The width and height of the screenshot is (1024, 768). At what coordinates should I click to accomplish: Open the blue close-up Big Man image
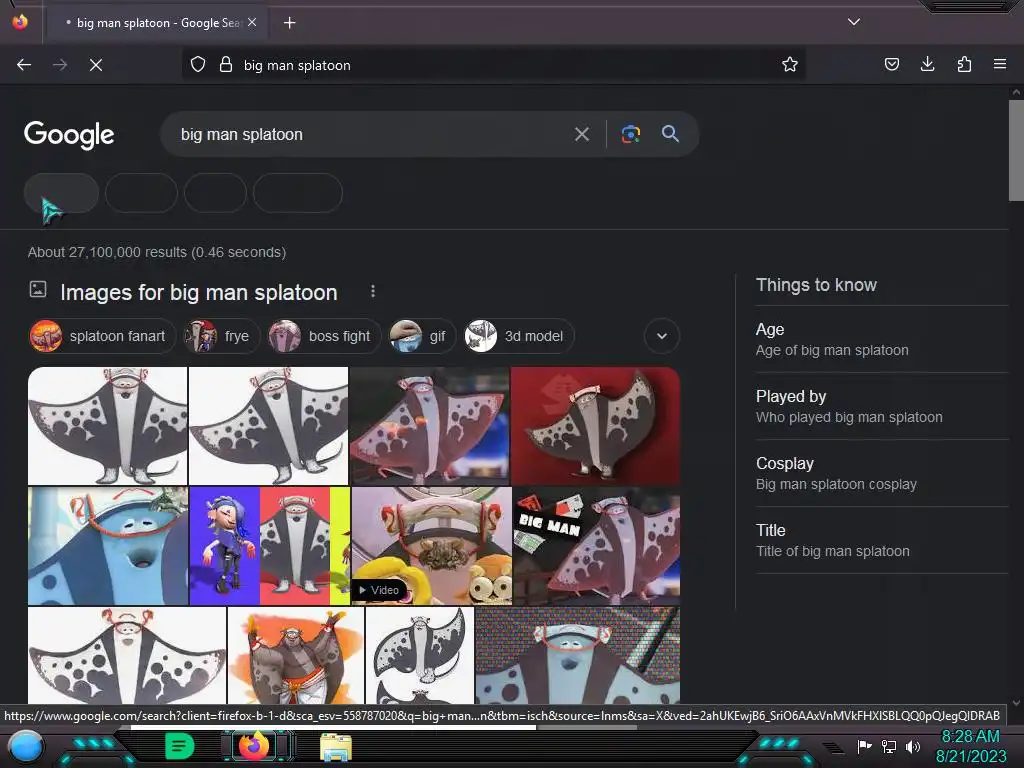(108, 546)
